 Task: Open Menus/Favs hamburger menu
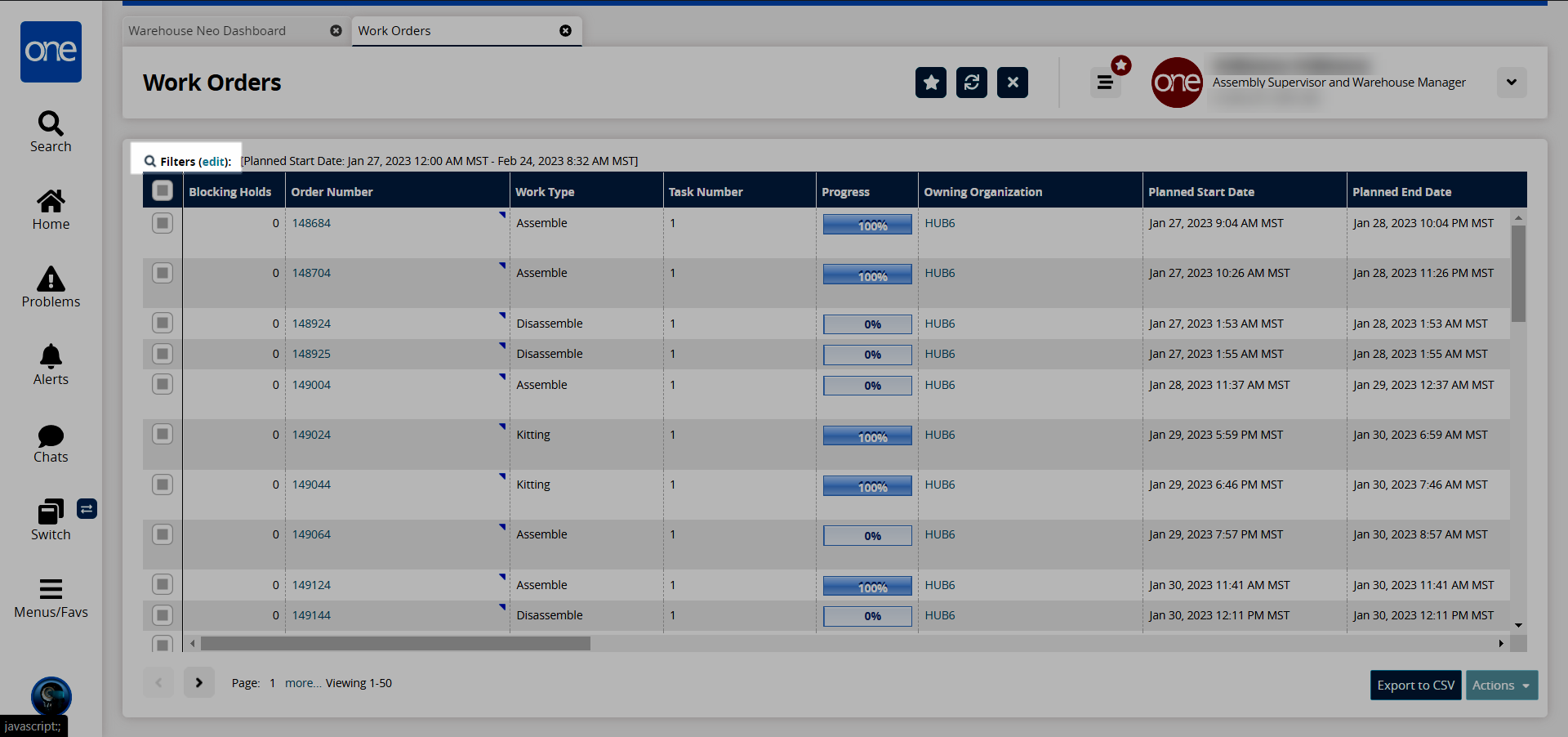click(51, 598)
